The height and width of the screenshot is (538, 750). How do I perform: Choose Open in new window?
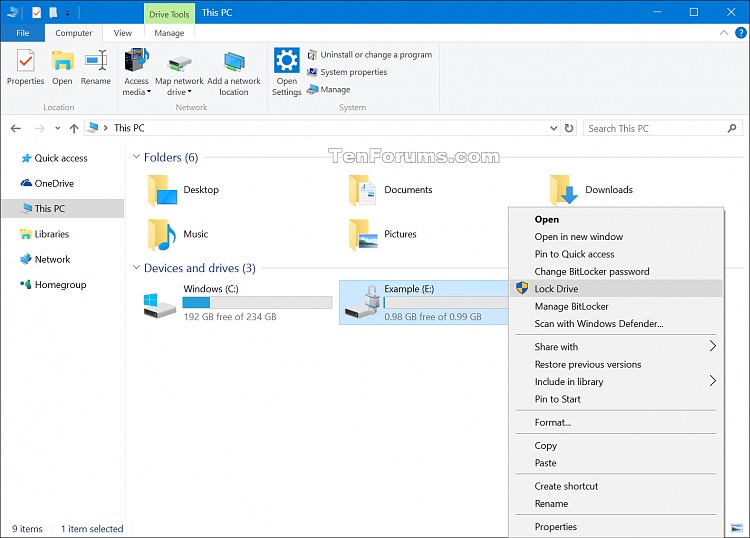click(x=617, y=237)
